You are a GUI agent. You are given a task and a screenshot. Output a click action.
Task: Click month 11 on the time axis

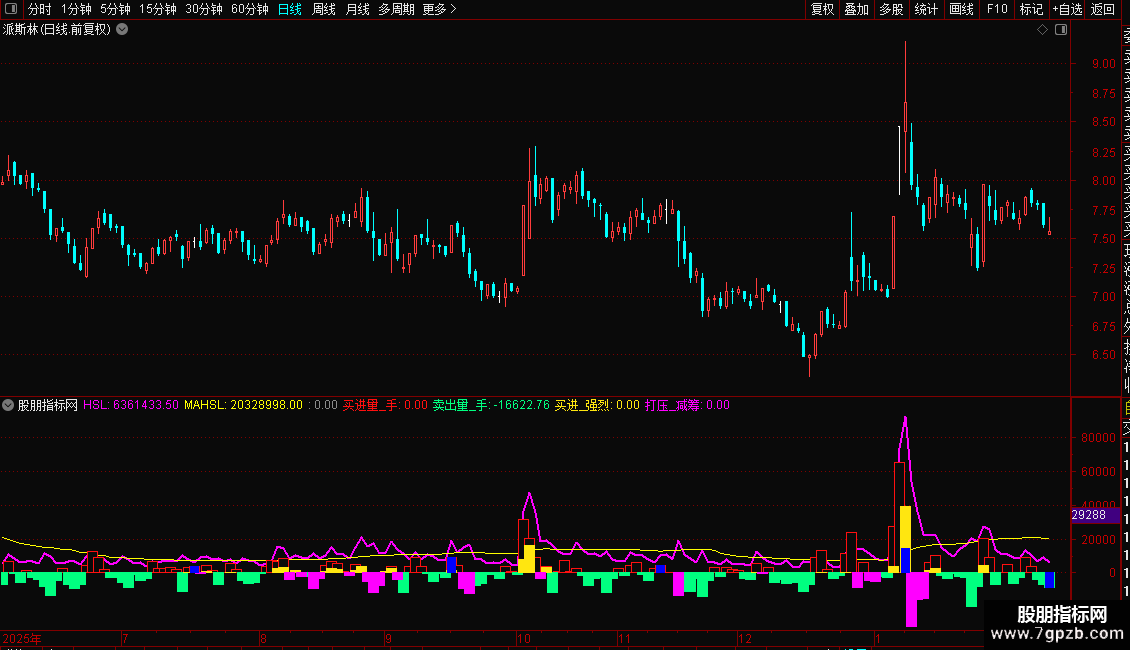coord(624,638)
